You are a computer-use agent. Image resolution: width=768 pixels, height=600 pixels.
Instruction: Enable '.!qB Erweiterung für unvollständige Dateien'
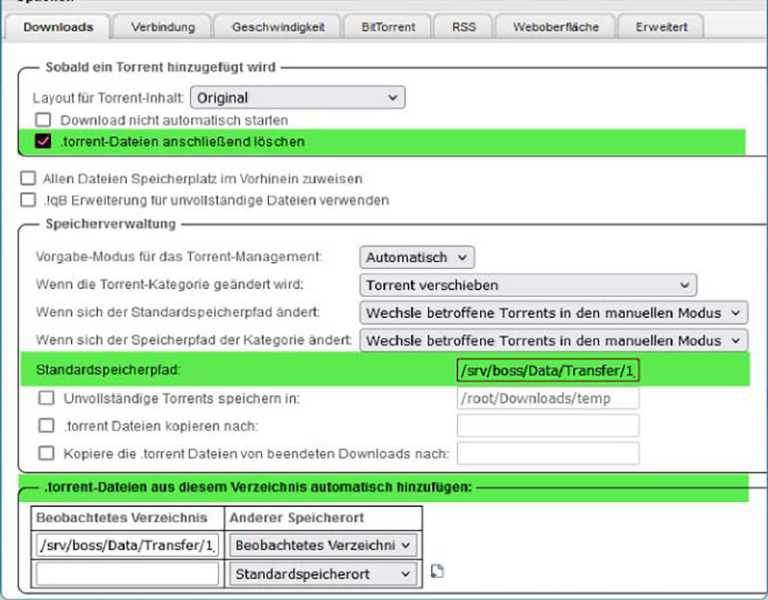point(28,200)
